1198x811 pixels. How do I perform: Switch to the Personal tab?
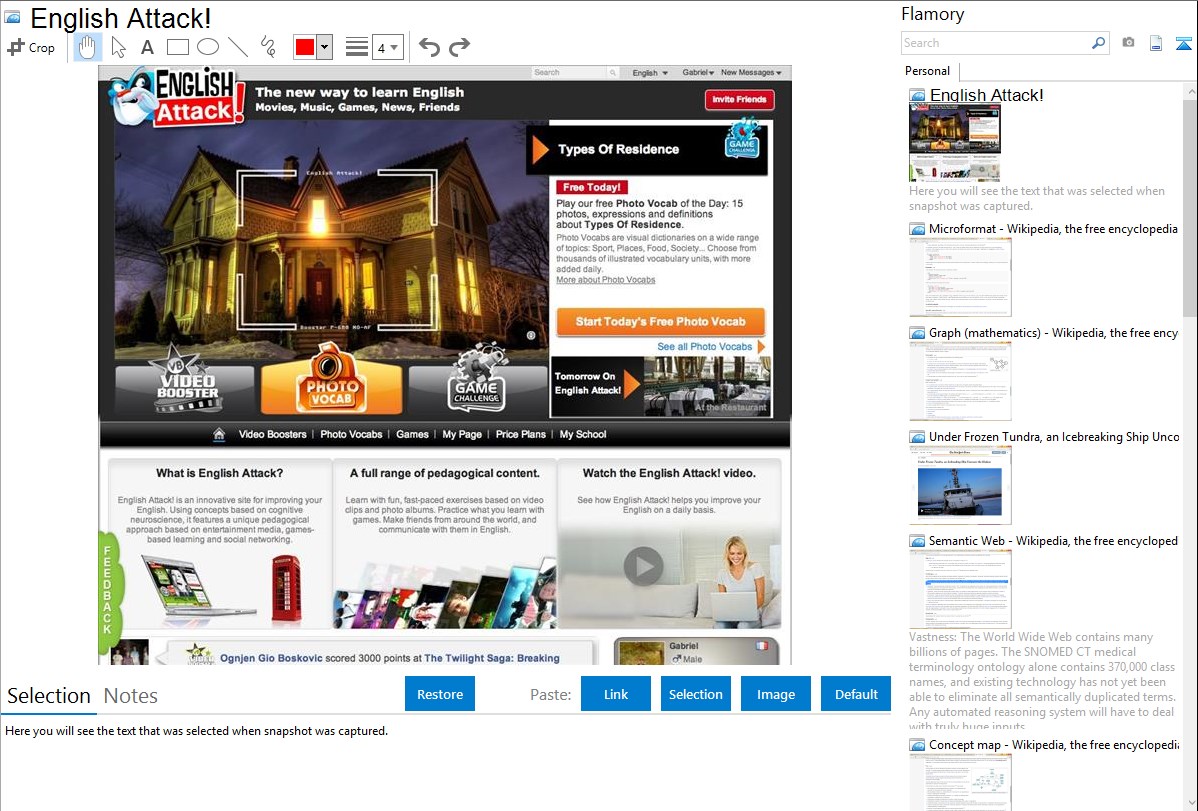tap(927, 71)
